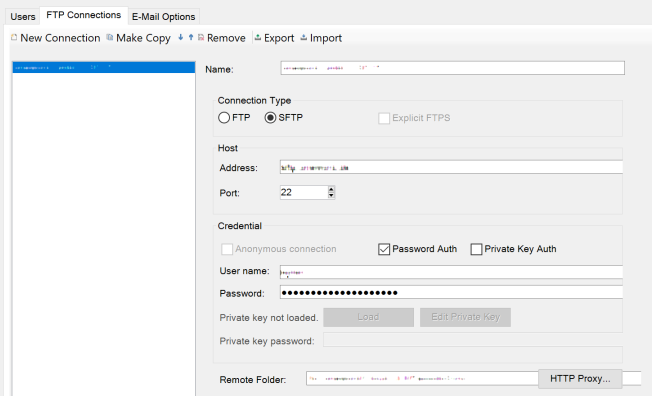Click the Private key password field
The width and height of the screenshot is (652, 396).
pyautogui.click(x=473, y=340)
